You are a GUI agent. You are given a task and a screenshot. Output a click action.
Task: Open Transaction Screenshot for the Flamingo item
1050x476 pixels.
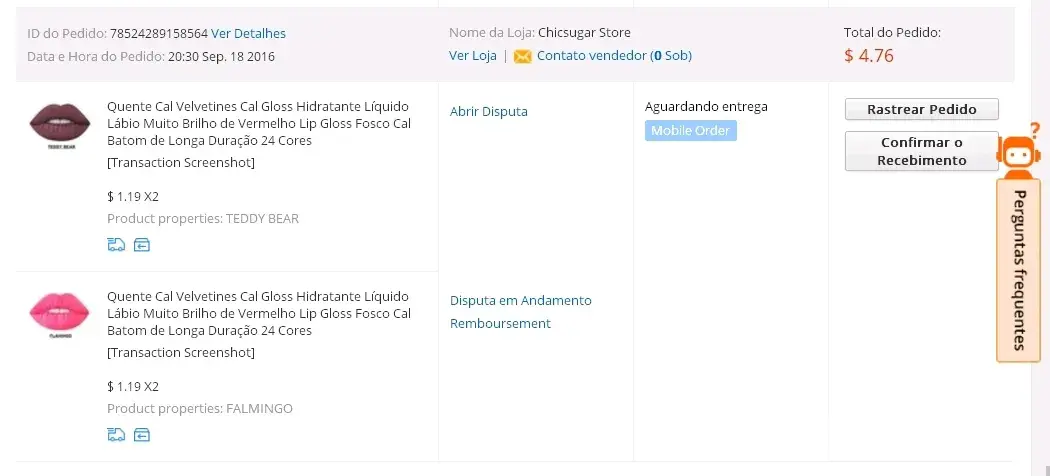click(180, 352)
